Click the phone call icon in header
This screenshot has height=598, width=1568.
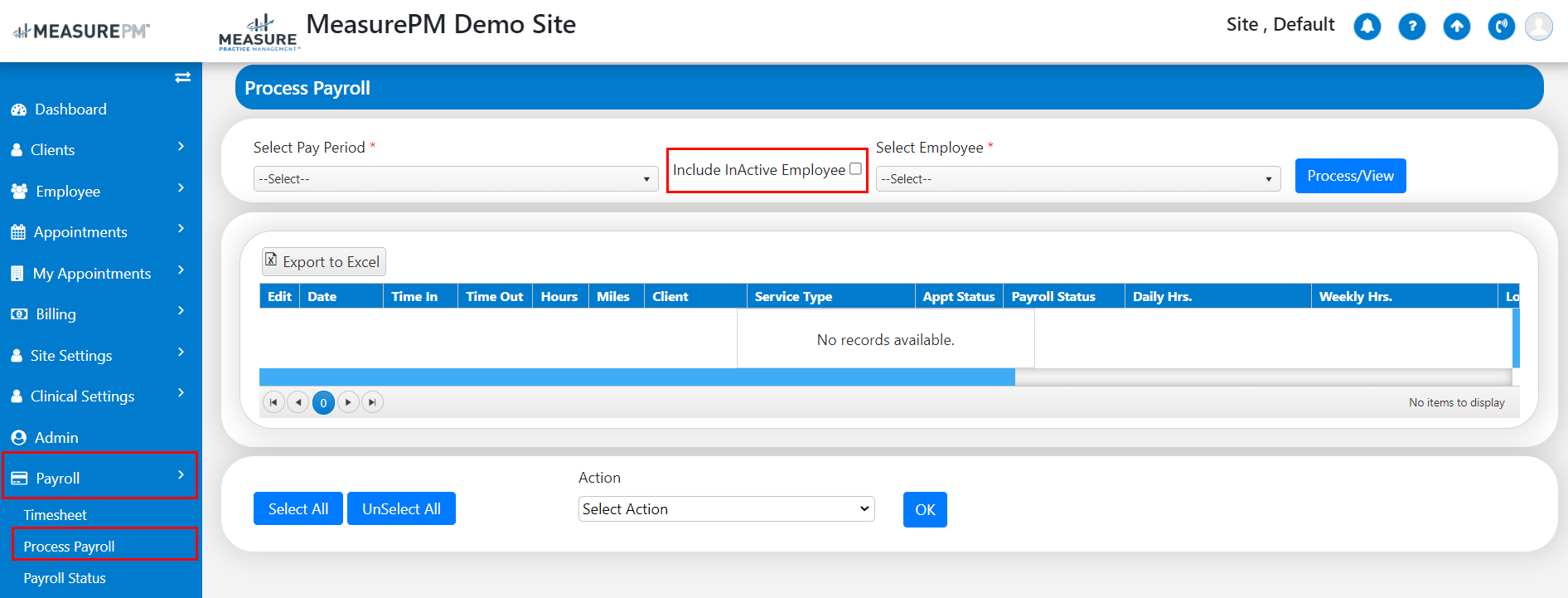click(1502, 27)
